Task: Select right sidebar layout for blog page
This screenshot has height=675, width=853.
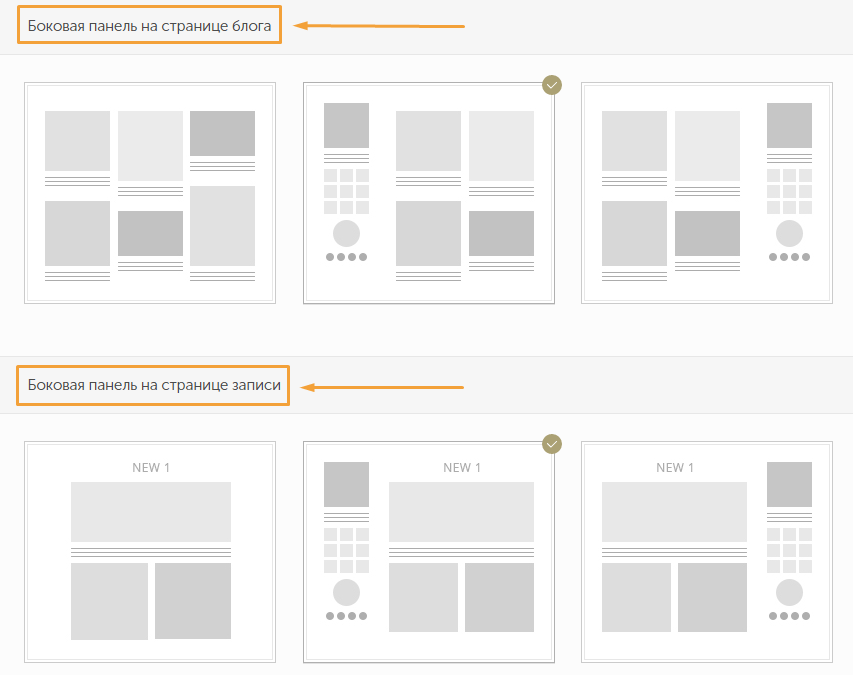Action: [707, 193]
